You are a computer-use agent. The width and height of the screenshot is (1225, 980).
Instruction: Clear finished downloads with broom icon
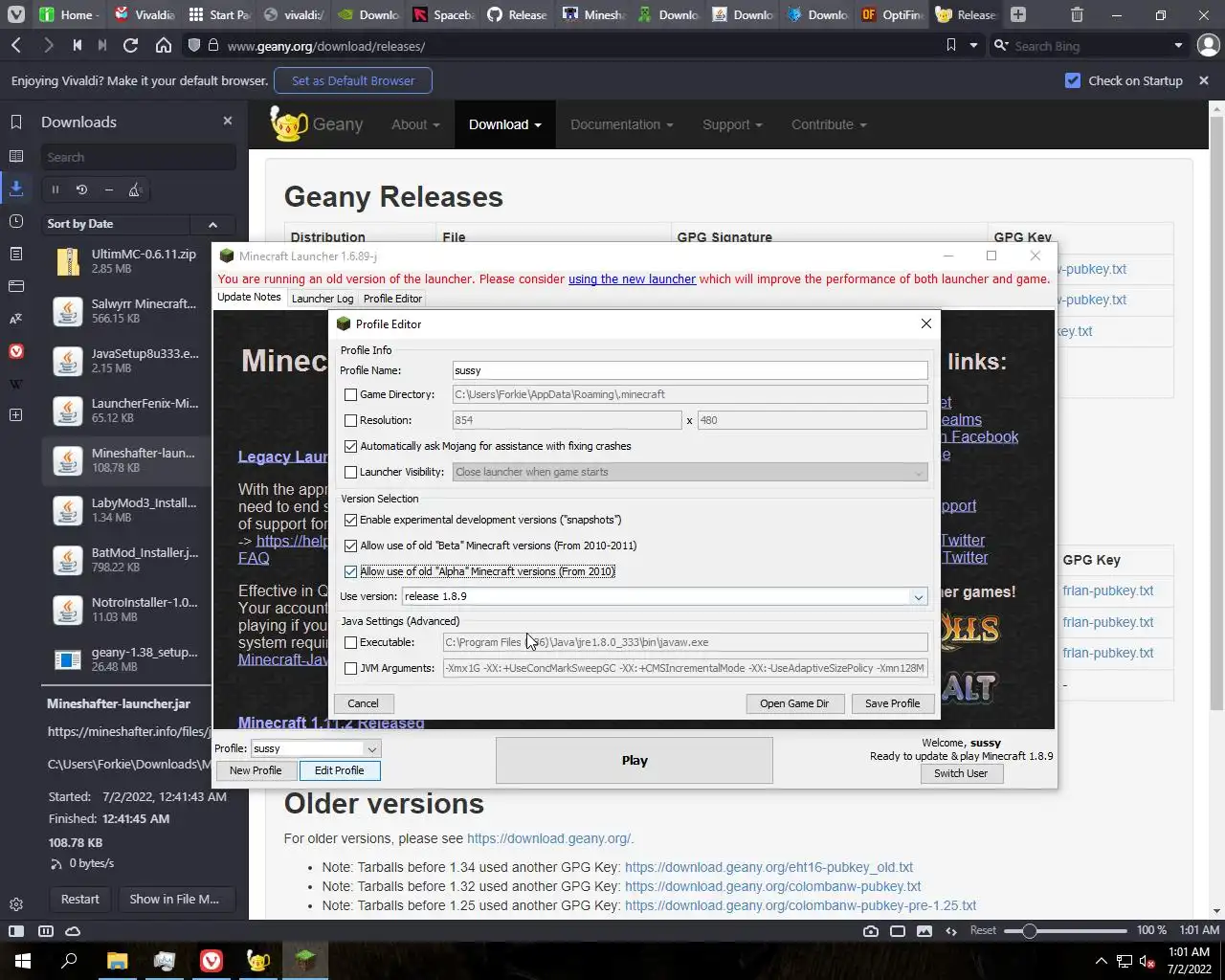coord(135,189)
